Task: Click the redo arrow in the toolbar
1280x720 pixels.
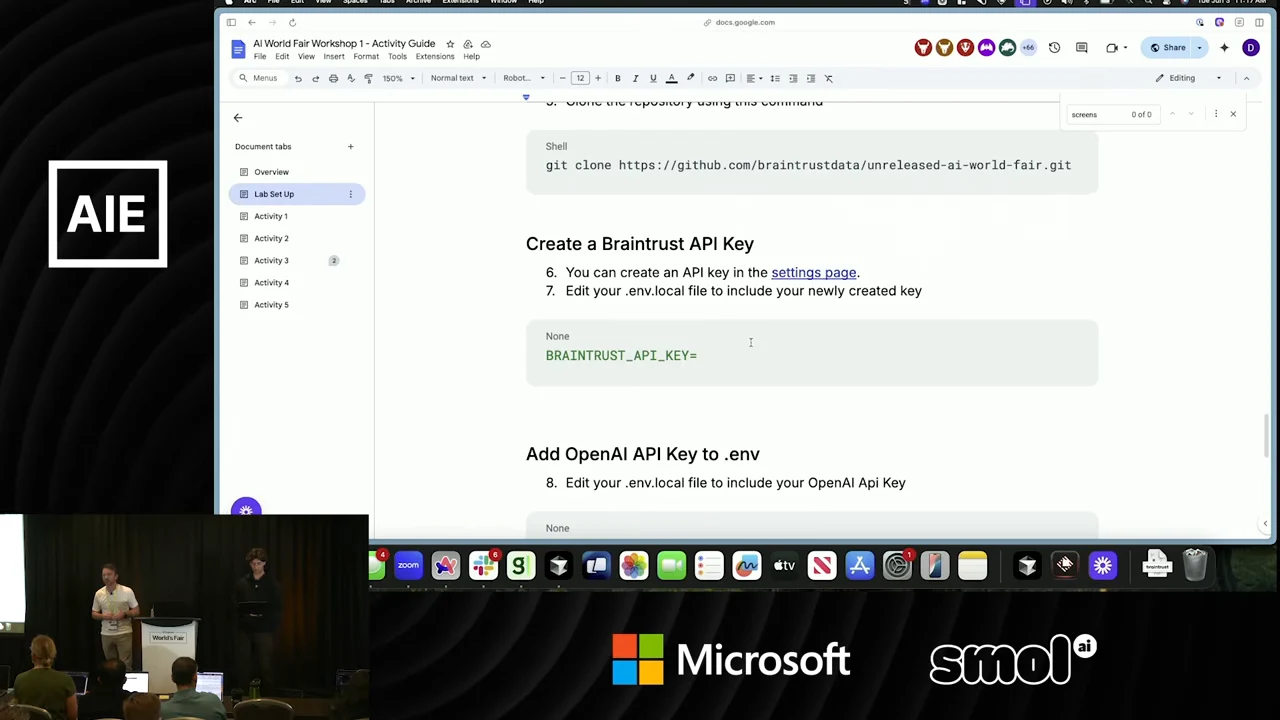Action: tap(315, 78)
